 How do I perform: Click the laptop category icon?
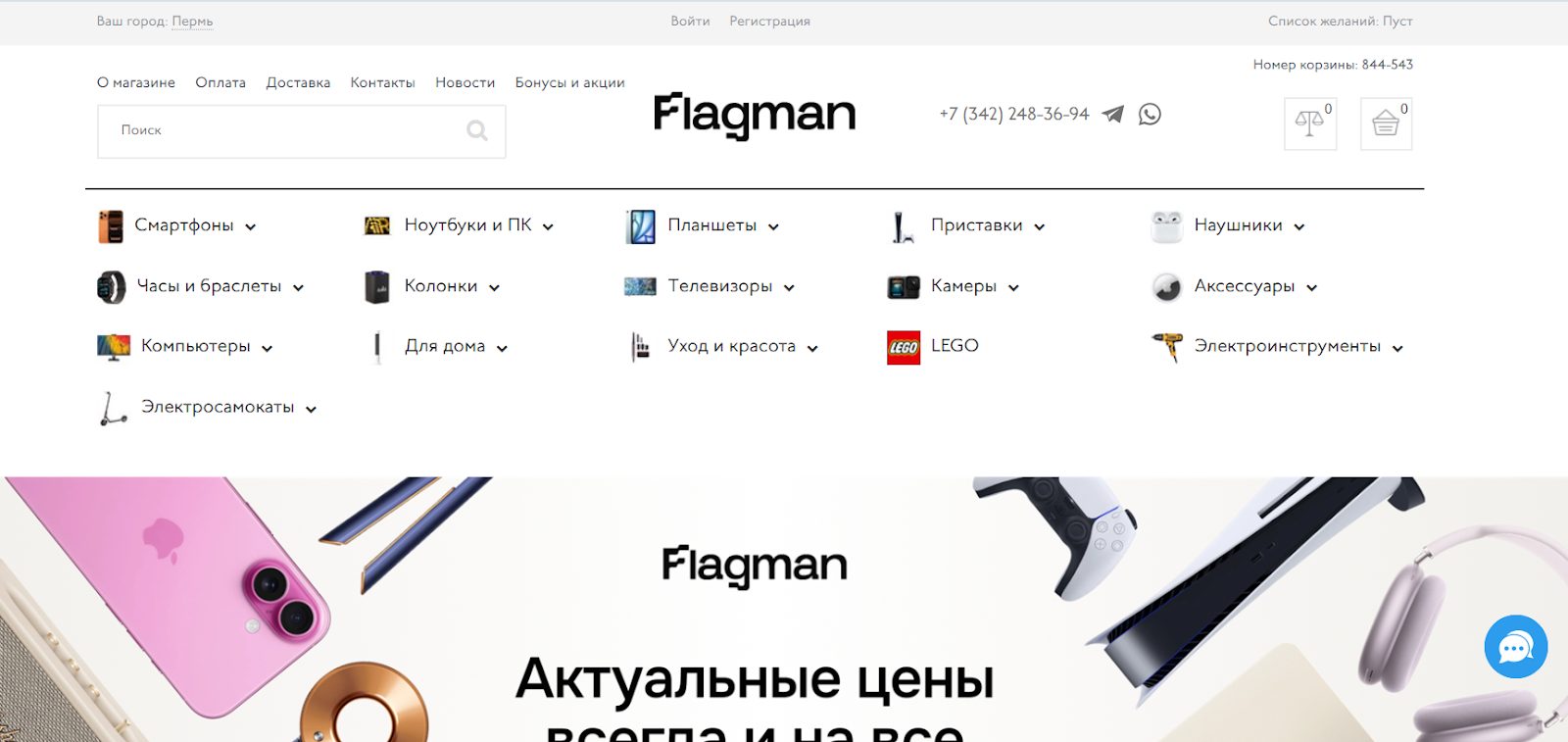coord(377,225)
